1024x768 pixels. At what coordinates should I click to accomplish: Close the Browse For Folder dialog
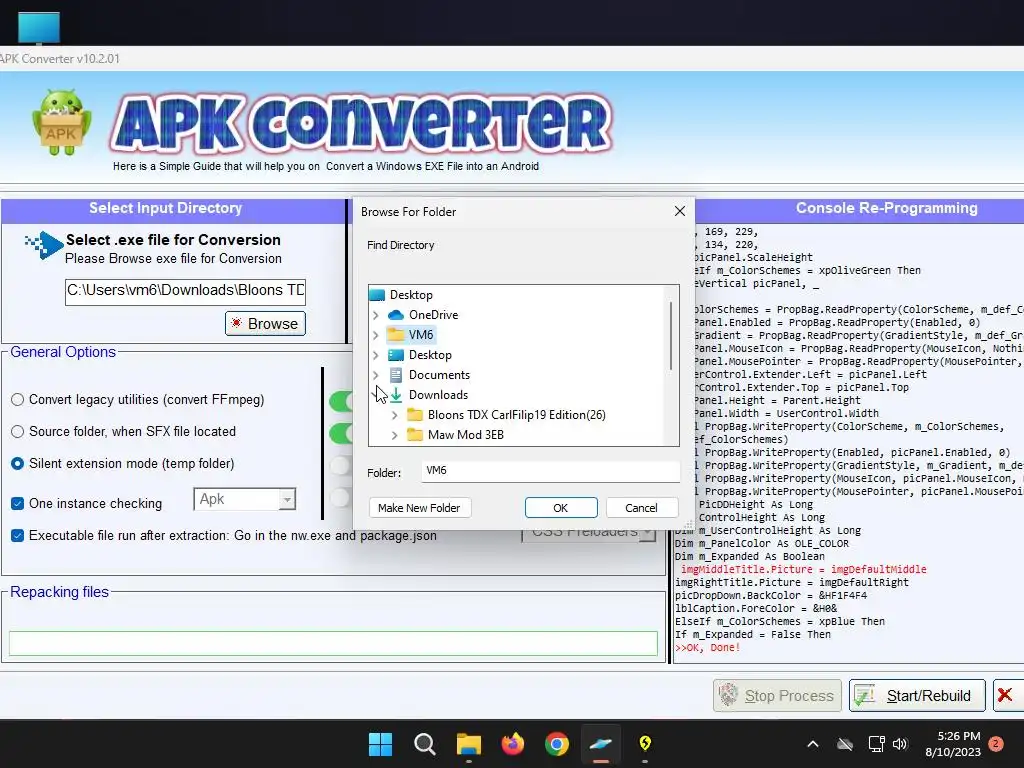click(680, 211)
